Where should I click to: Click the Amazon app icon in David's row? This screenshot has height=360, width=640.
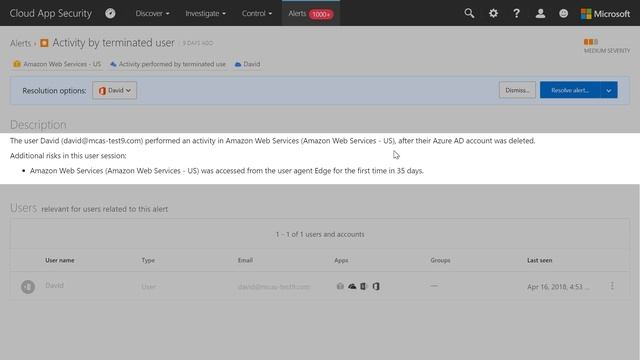click(x=340, y=286)
